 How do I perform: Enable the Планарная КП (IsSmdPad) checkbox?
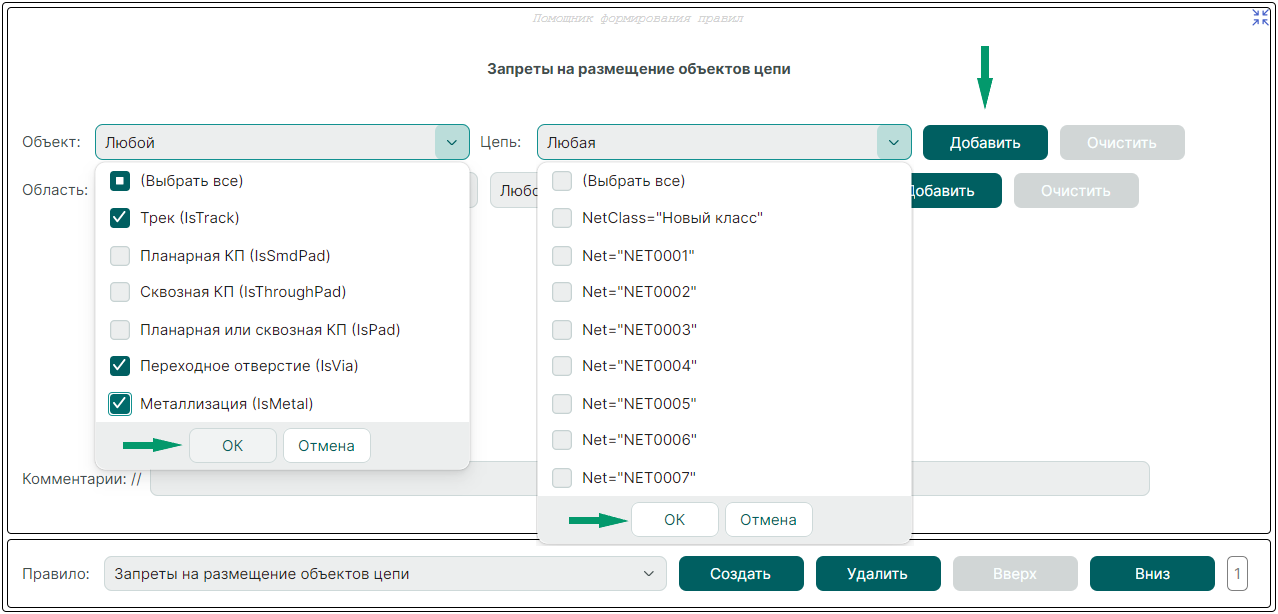coord(120,255)
